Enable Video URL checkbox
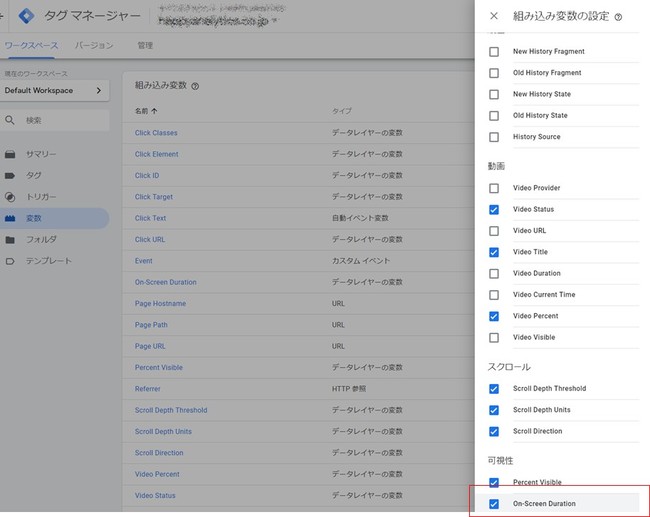The image size is (650, 517). tap(494, 231)
